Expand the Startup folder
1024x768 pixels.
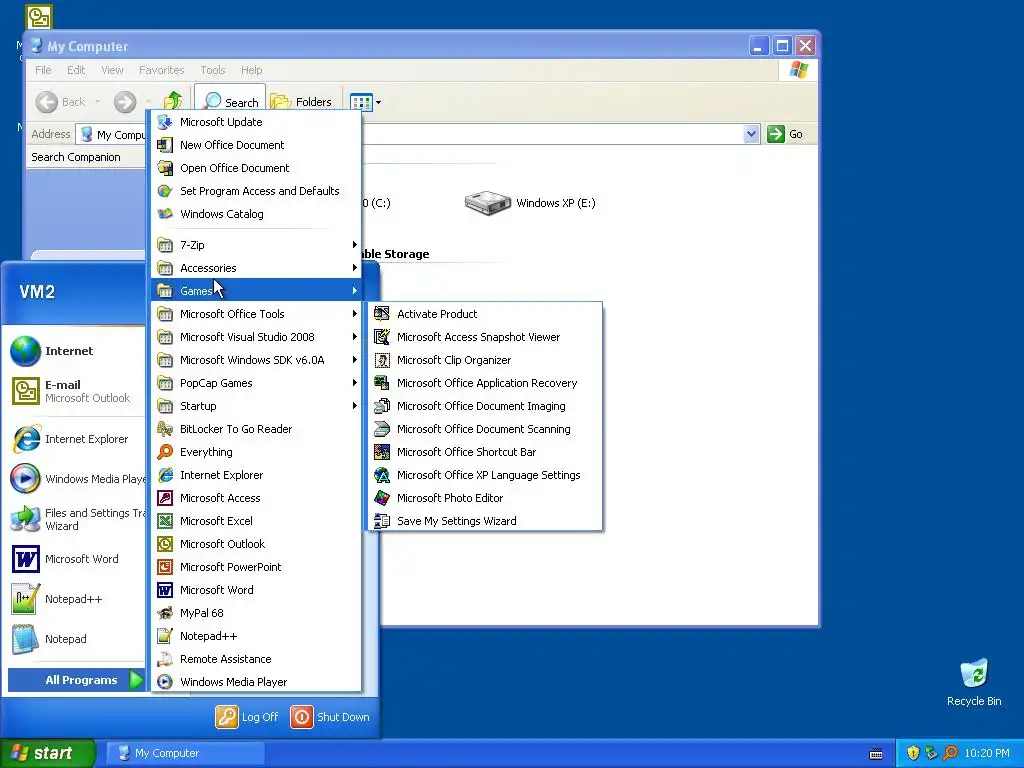[256, 406]
